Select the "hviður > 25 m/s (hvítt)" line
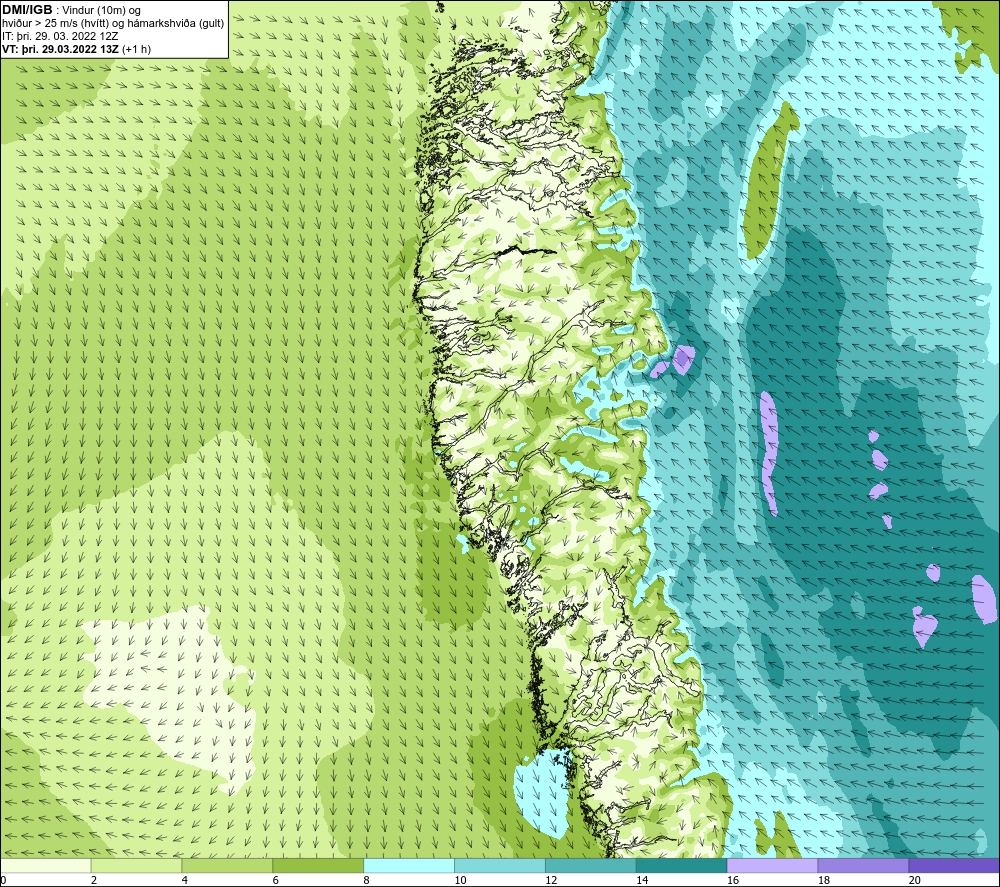The image size is (1000, 887). pos(57,24)
